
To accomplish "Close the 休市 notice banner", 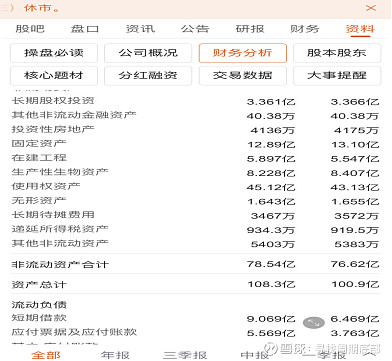I will tap(371, 8).
